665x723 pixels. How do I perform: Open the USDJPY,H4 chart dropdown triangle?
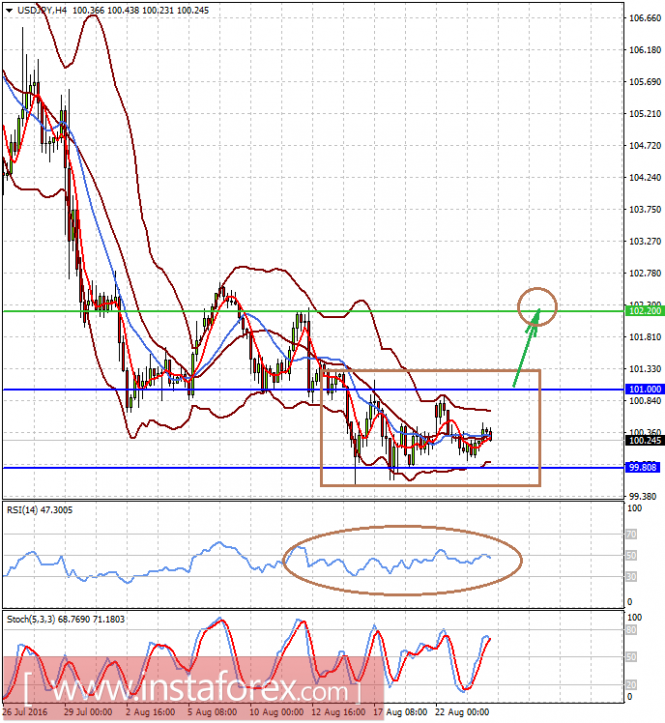point(9,10)
